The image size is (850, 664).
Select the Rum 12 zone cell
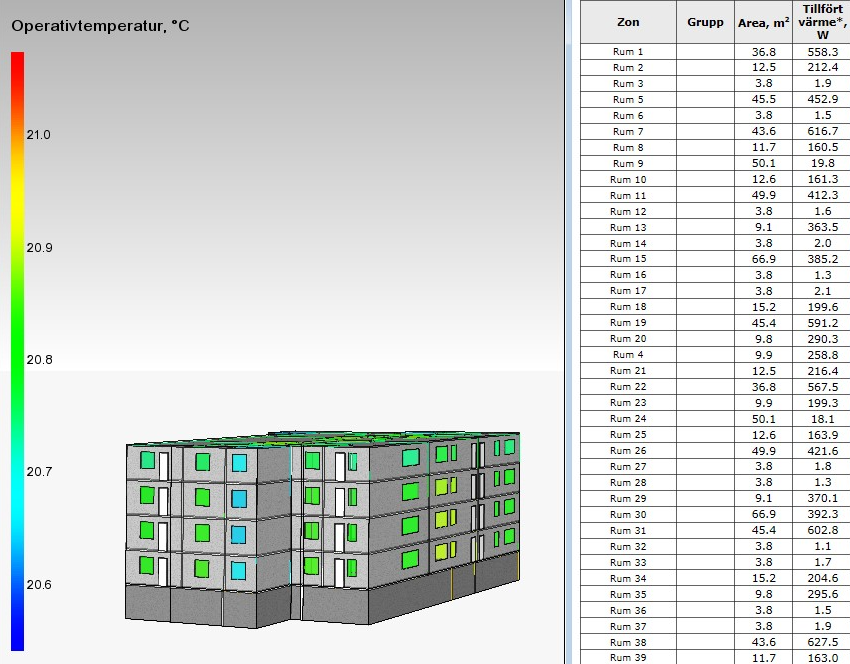628,211
